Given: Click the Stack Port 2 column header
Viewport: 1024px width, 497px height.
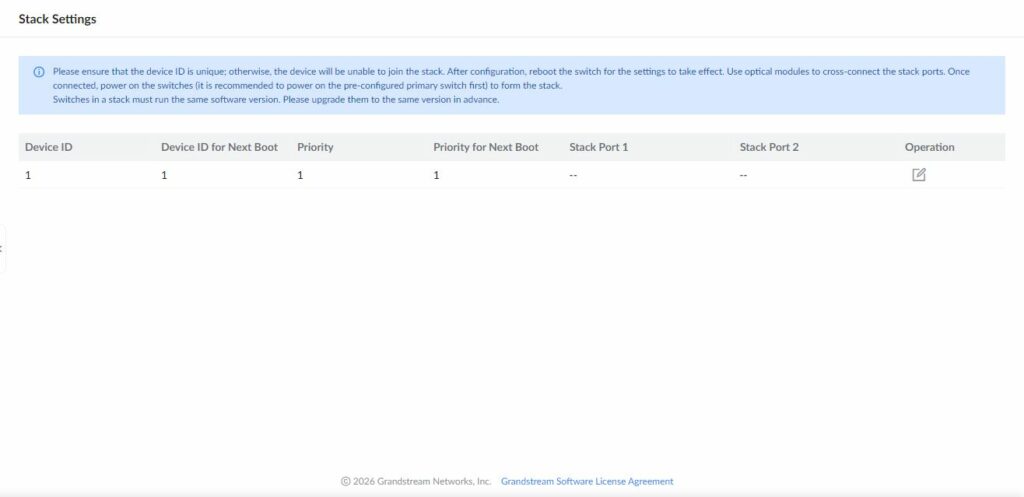Looking at the screenshot, I should coord(769,147).
